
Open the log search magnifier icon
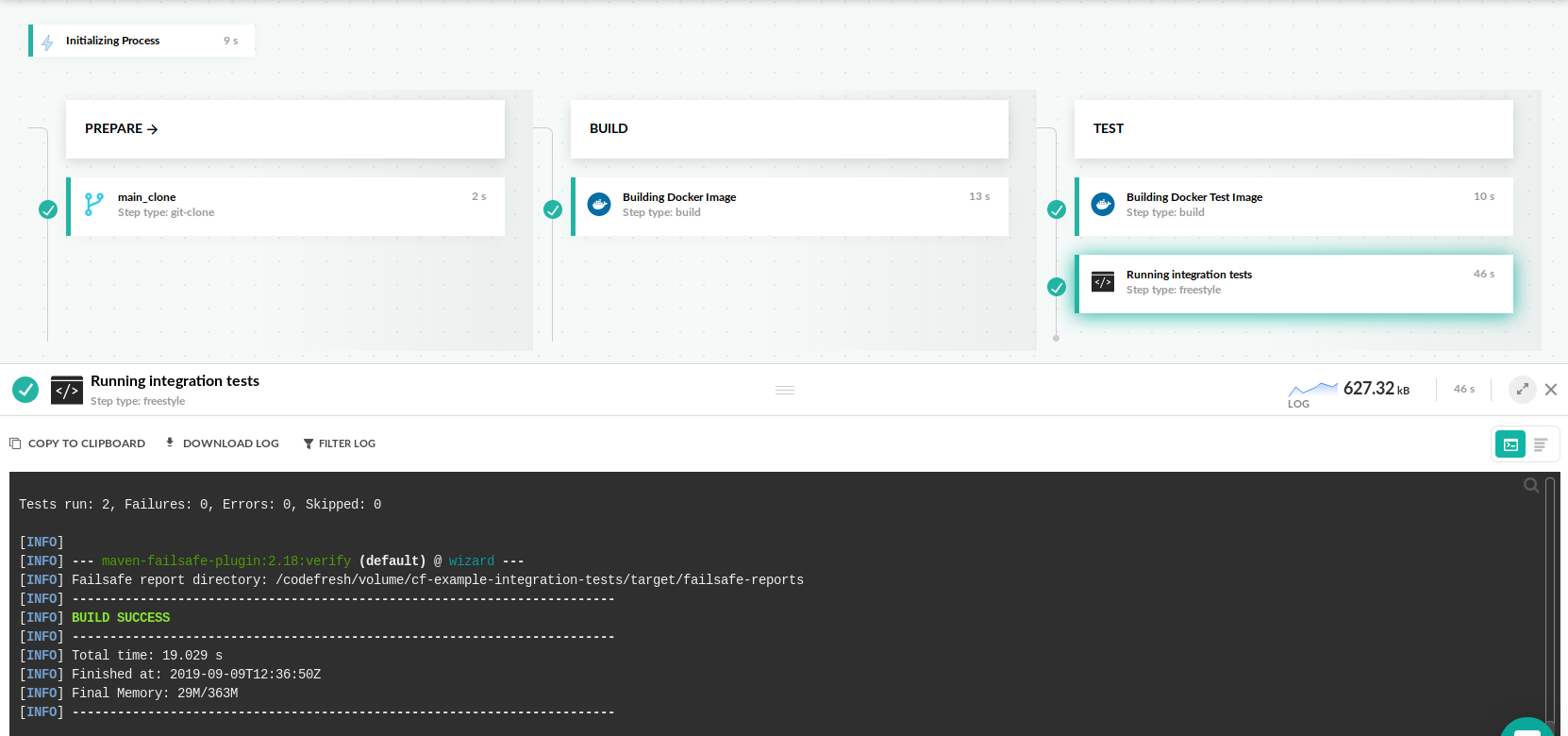[x=1531, y=485]
